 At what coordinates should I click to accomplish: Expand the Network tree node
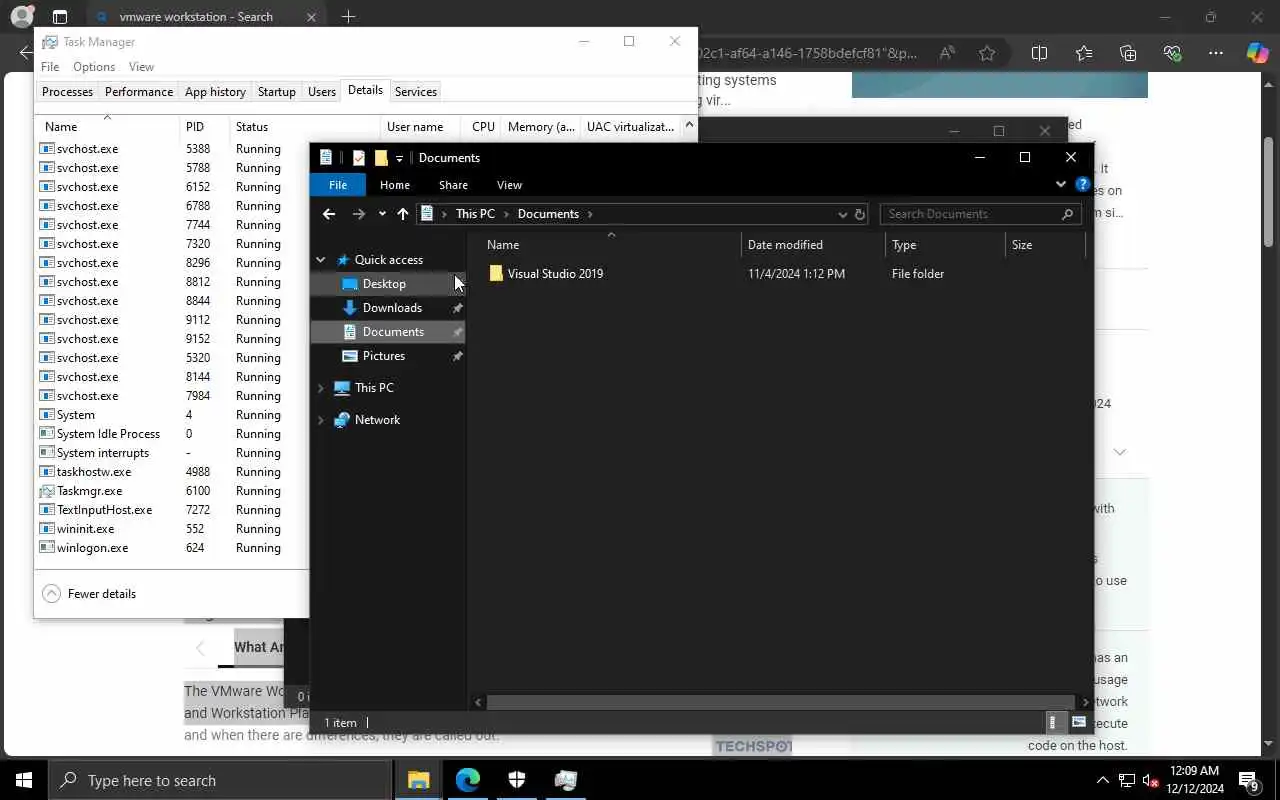pos(321,420)
